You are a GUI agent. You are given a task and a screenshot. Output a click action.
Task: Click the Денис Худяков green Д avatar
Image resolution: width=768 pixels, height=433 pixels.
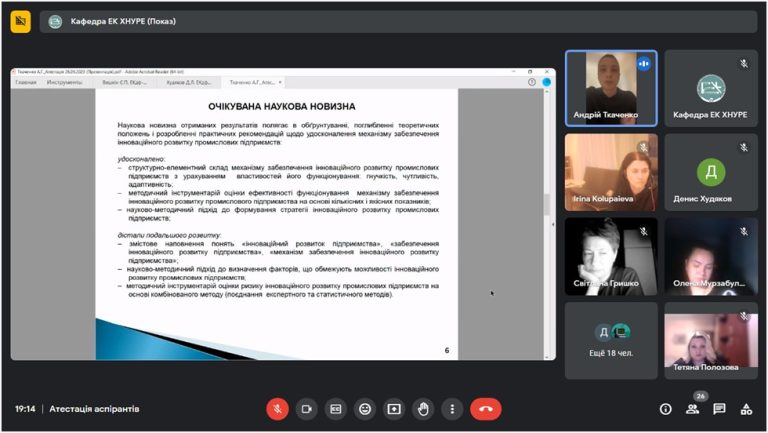click(711, 172)
